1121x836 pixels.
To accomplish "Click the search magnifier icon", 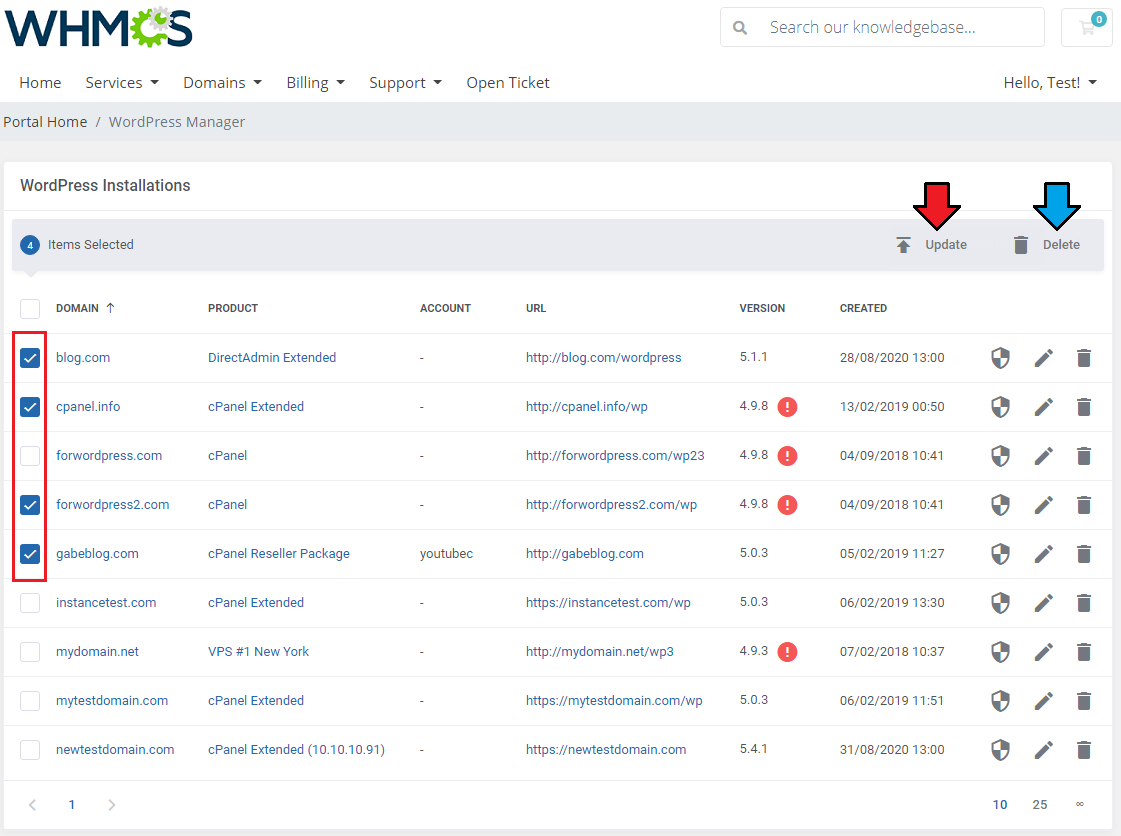I will click(x=740, y=28).
